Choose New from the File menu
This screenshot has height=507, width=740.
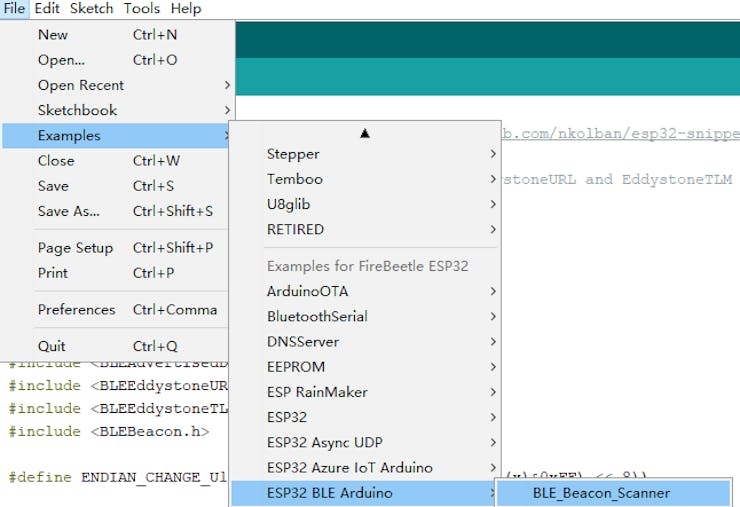click(117, 35)
